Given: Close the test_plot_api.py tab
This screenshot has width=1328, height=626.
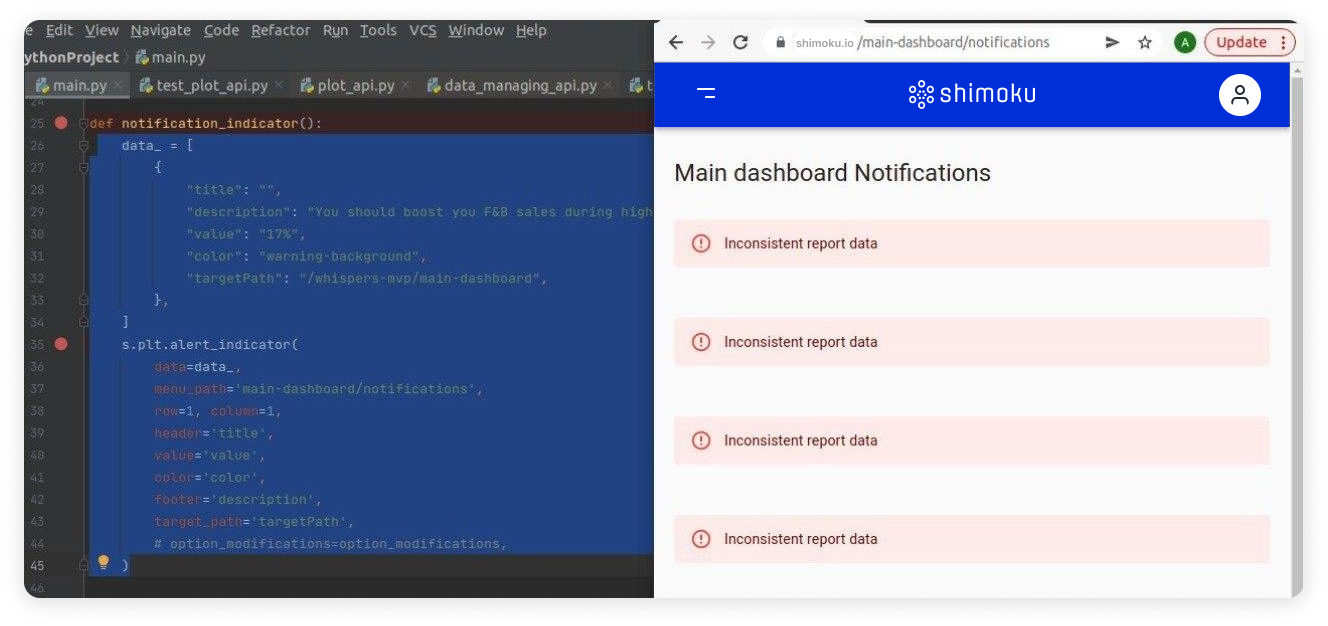Looking at the screenshot, I should point(279,86).
